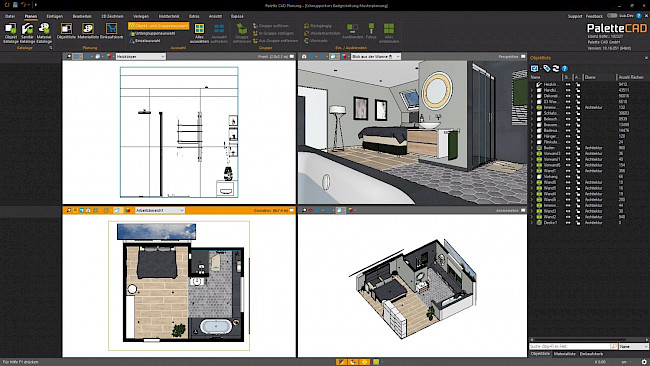Expand the Kataloge group launcher arrow
650x366 pixels.
51,48
